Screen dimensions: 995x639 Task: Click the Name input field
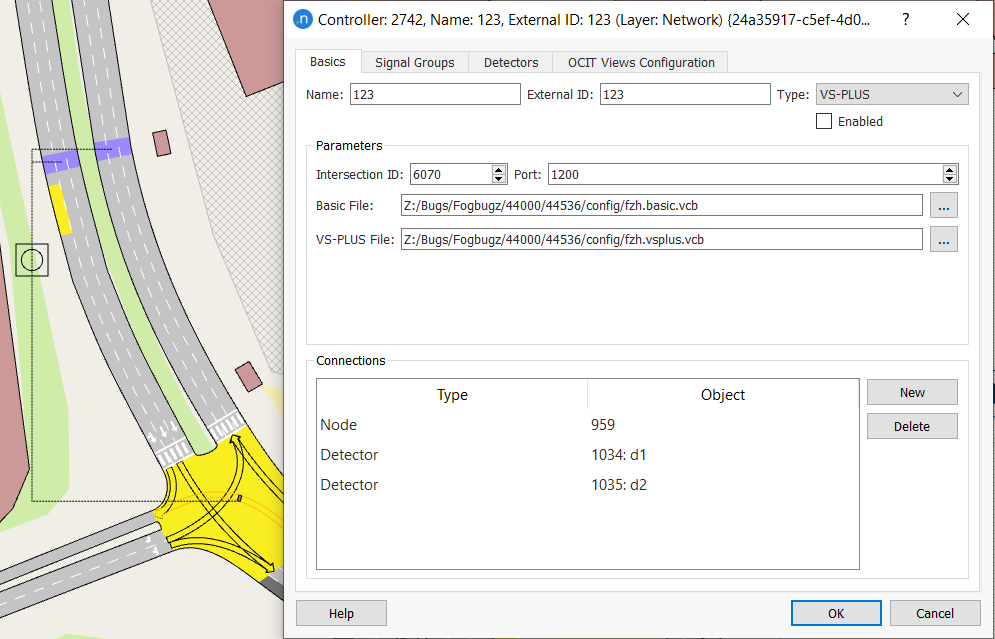click(435, 94)
